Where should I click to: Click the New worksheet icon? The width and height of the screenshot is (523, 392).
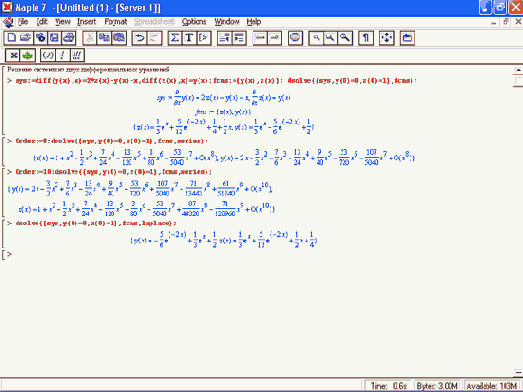(x=12, y=38)
